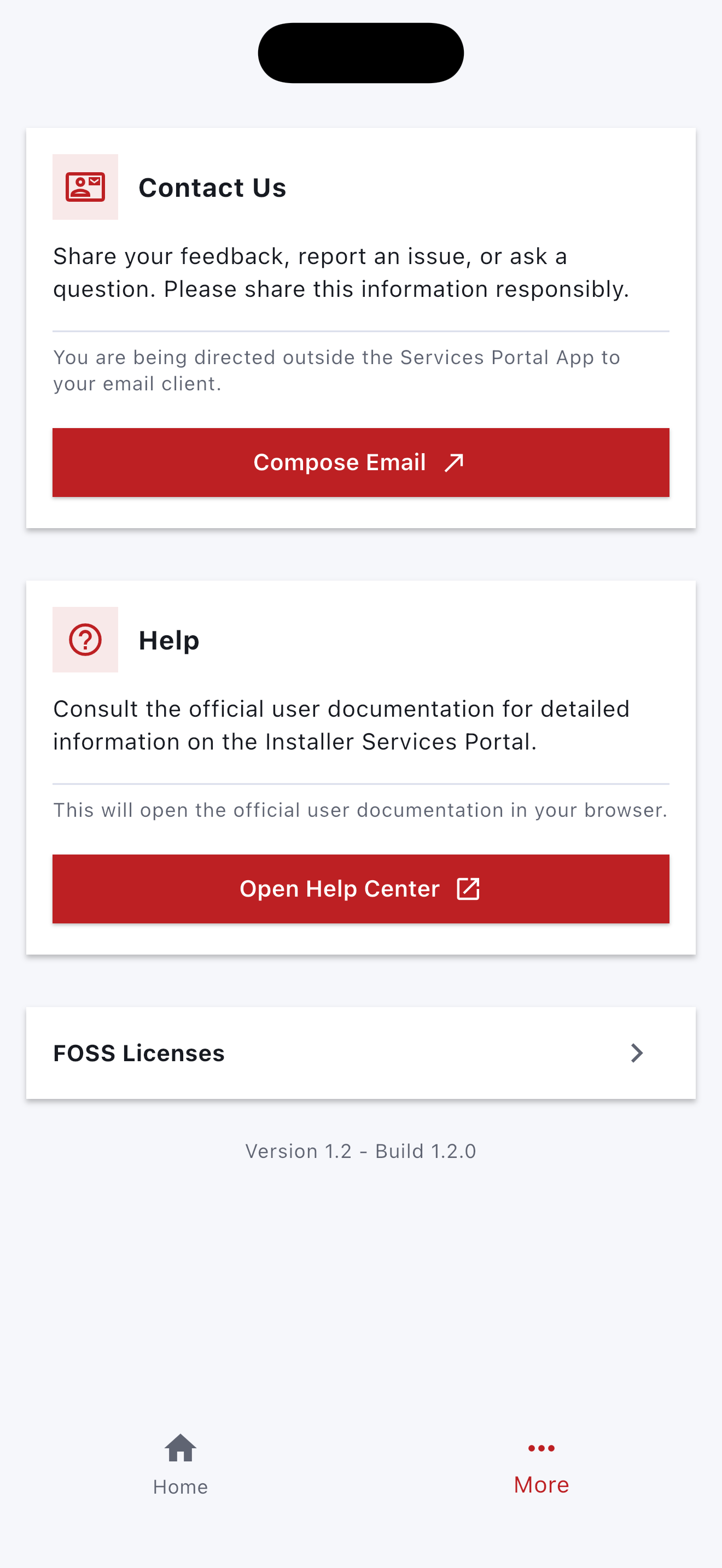Expand FOSS Licenses via the chevron
This screenshot has width=722, height=1568.
[x=637, y=1053]
